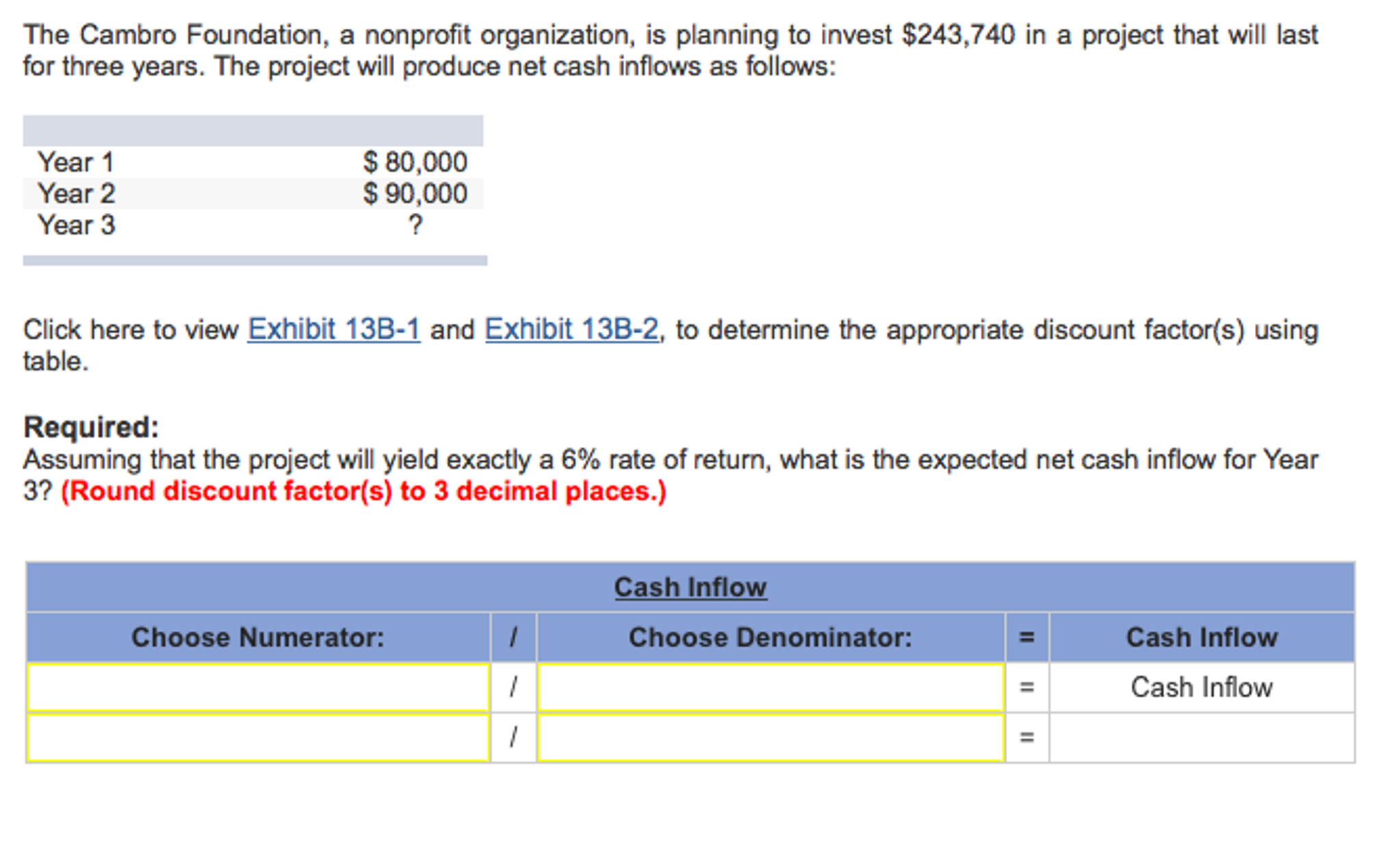Click the underlined Cash Inflow table title
Viewport: 1400px width, 858px height.
pos(690,587)
